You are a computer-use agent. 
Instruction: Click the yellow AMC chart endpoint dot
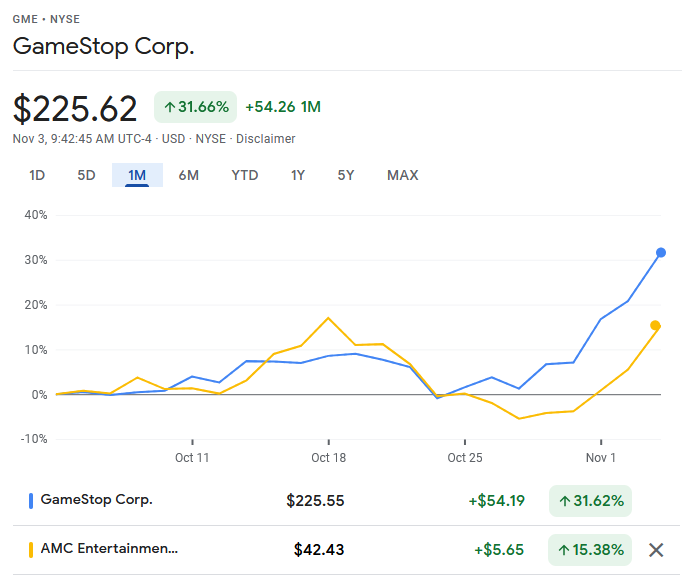tap(655, 325)
